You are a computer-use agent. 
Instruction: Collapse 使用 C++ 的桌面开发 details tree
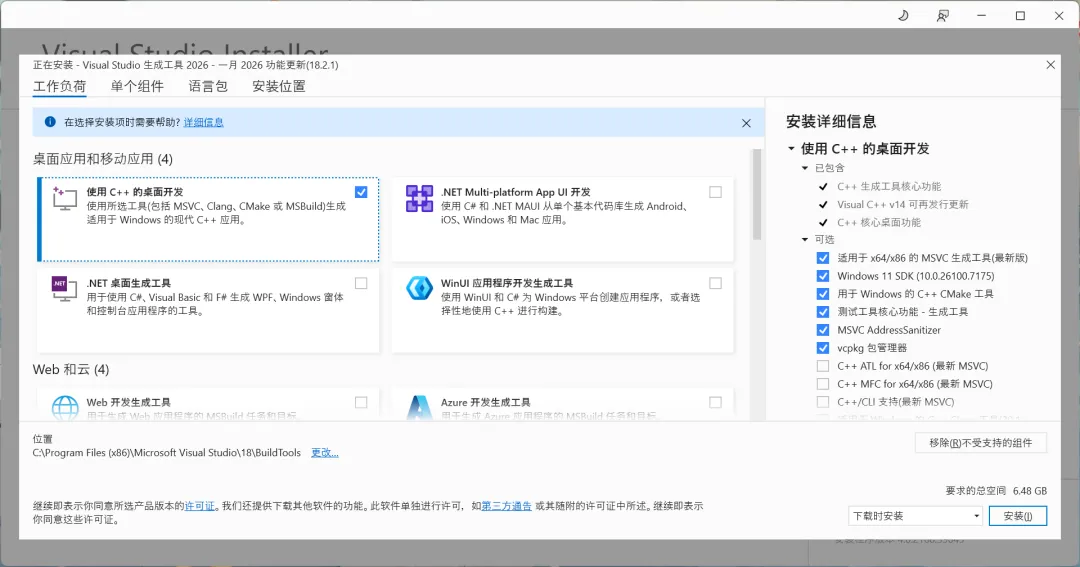click(x=791, y=149)
